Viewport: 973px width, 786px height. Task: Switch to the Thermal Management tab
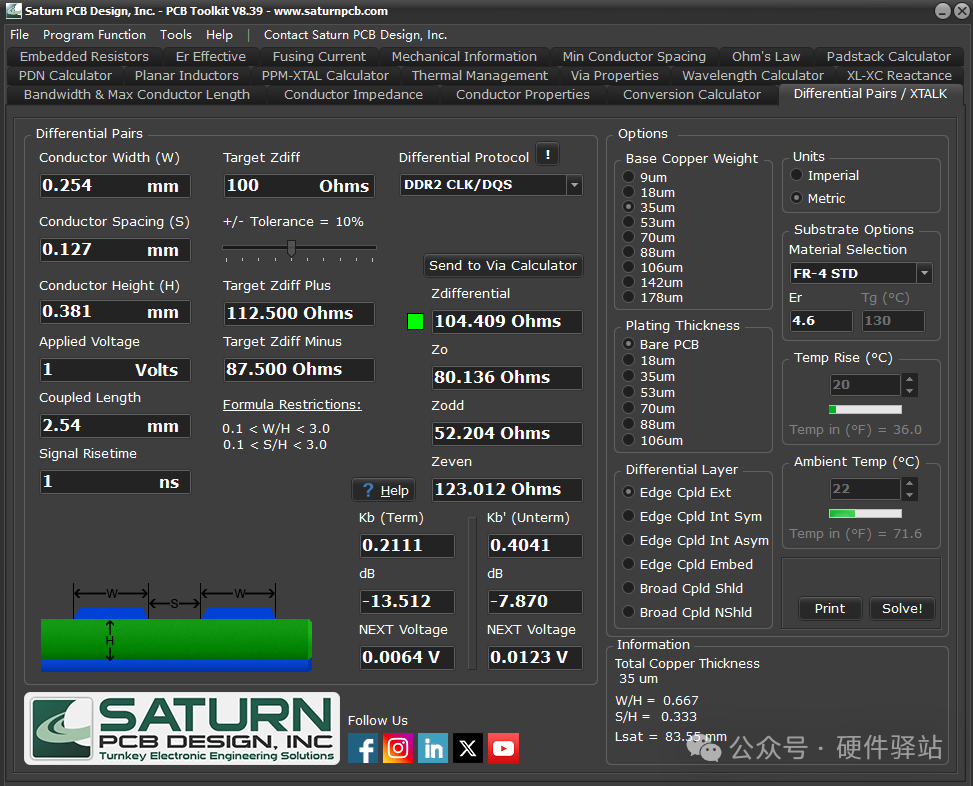tap(480, 76)
